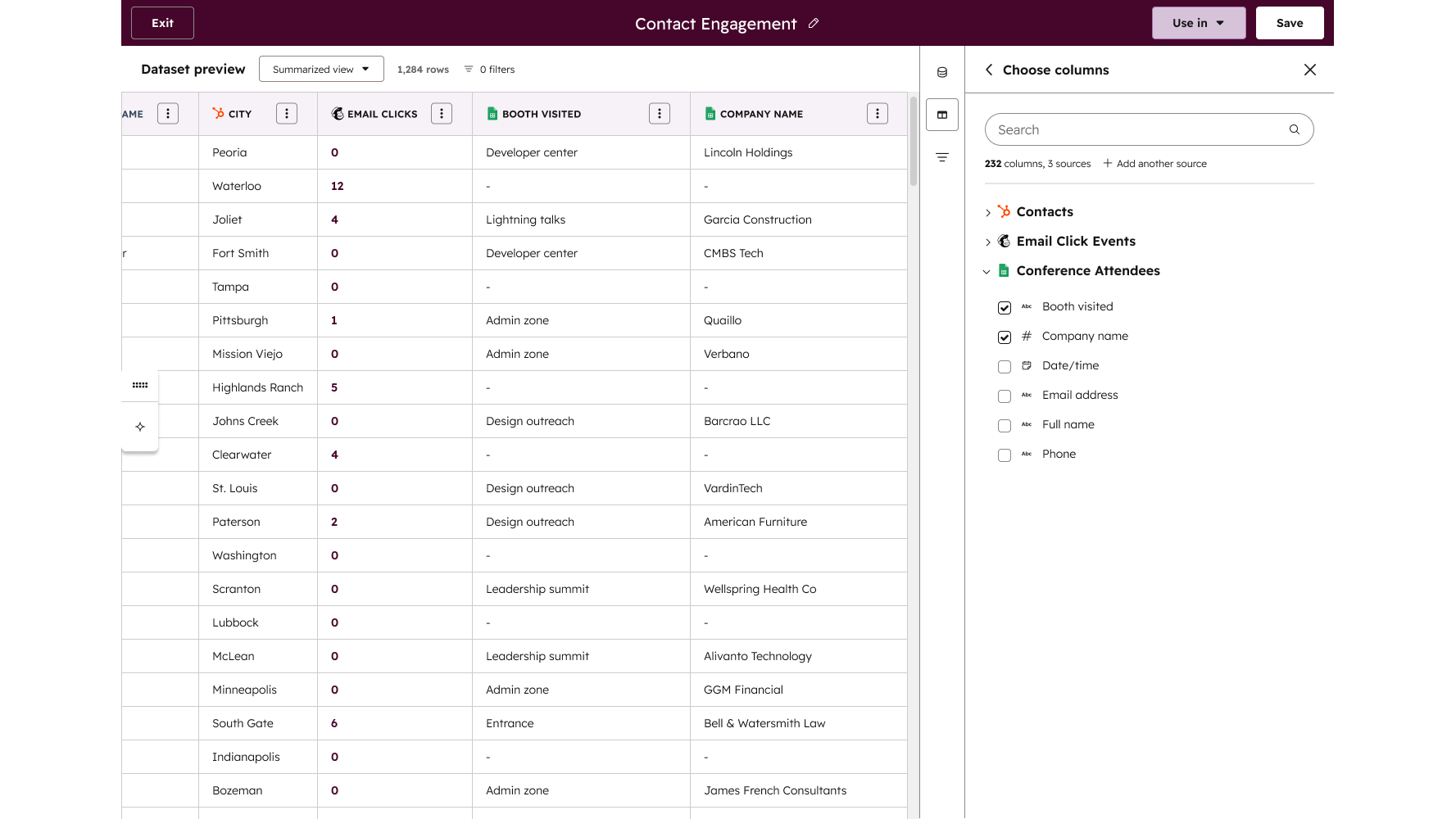Open the Booth Visited column options menu
The width and height of the screenshot is (1456, 819).
click(660, 114)
